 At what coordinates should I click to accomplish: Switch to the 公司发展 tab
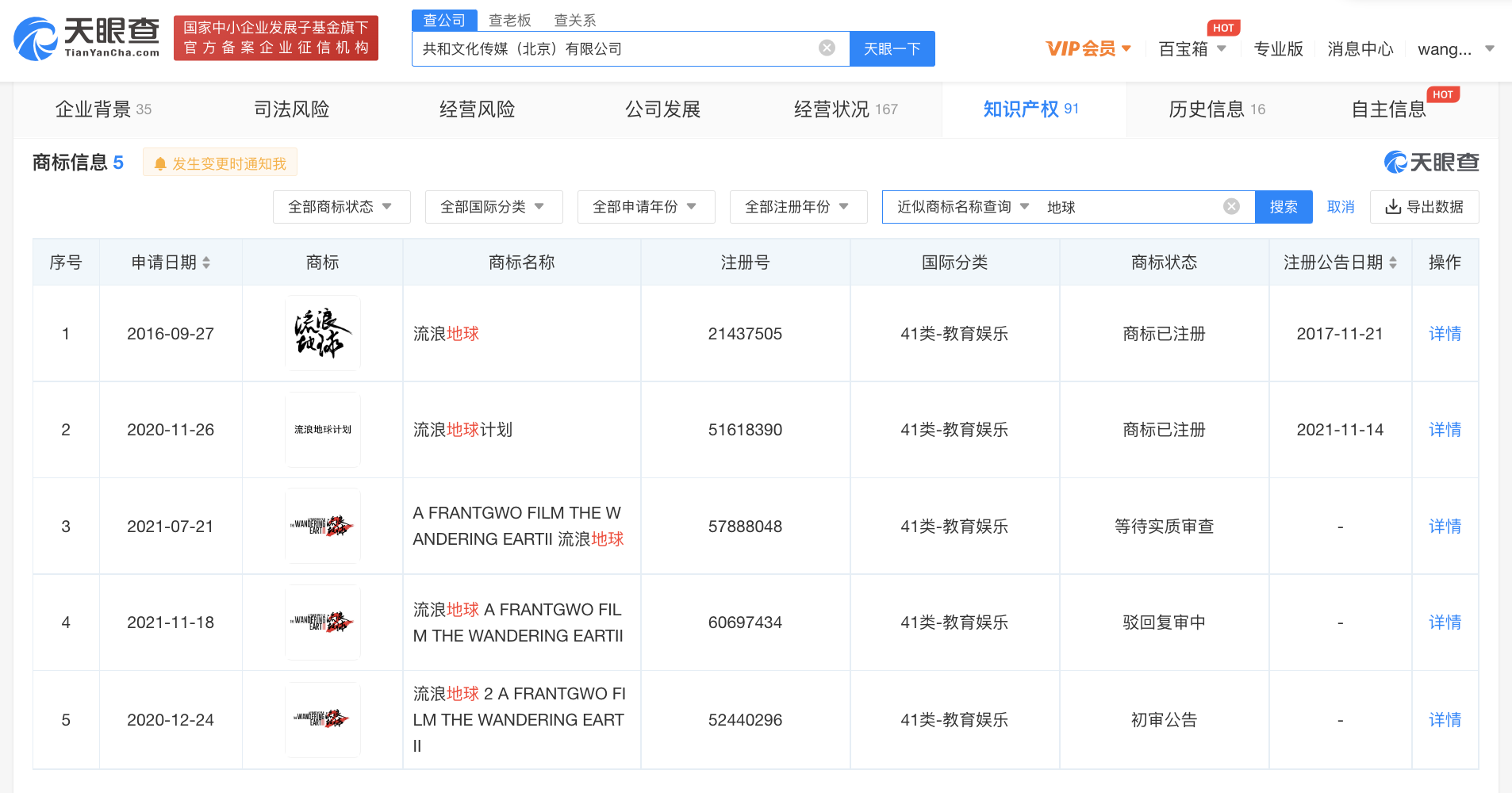click(x=663, y=109)
